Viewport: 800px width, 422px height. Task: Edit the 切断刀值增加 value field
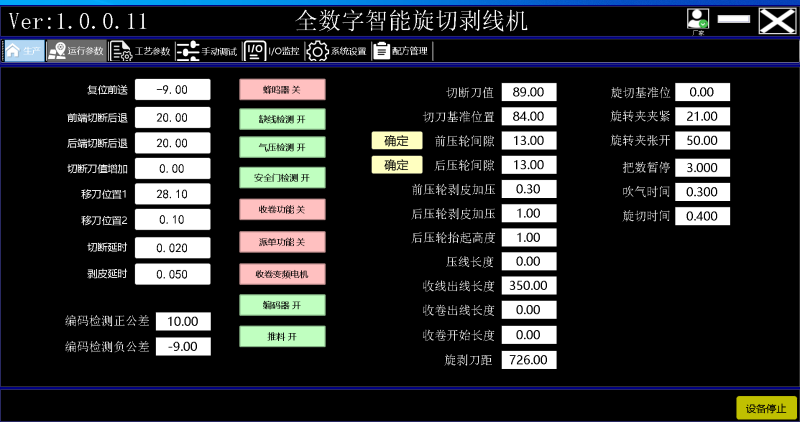point(172,169)
